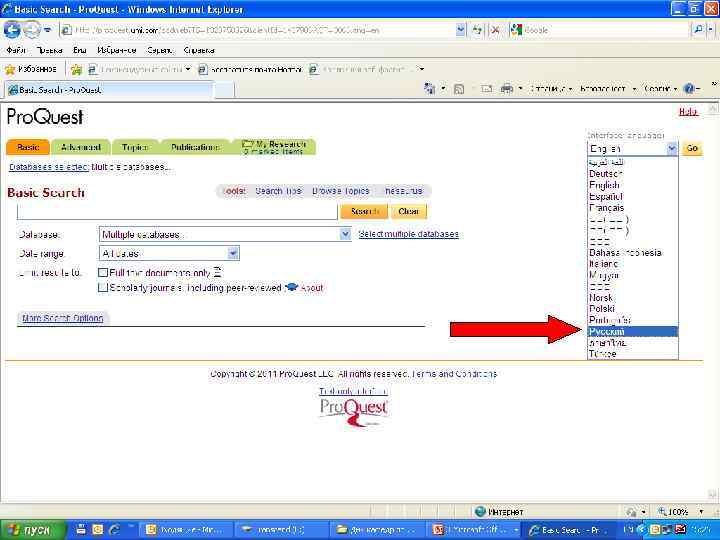Click the Clear button

[x=408, y=211]
